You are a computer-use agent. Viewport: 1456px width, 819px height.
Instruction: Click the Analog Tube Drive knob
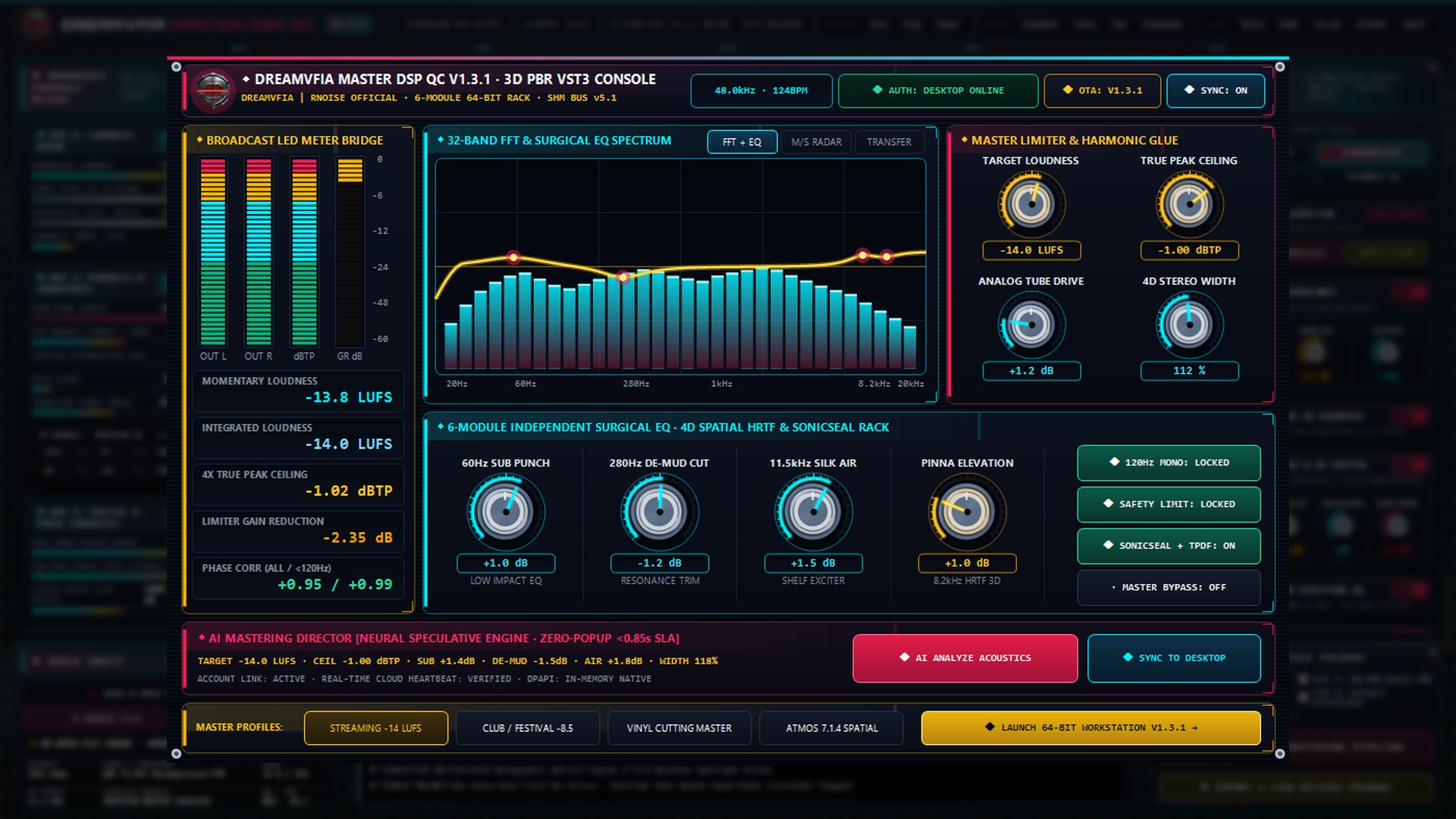(x=1031, y=325)
